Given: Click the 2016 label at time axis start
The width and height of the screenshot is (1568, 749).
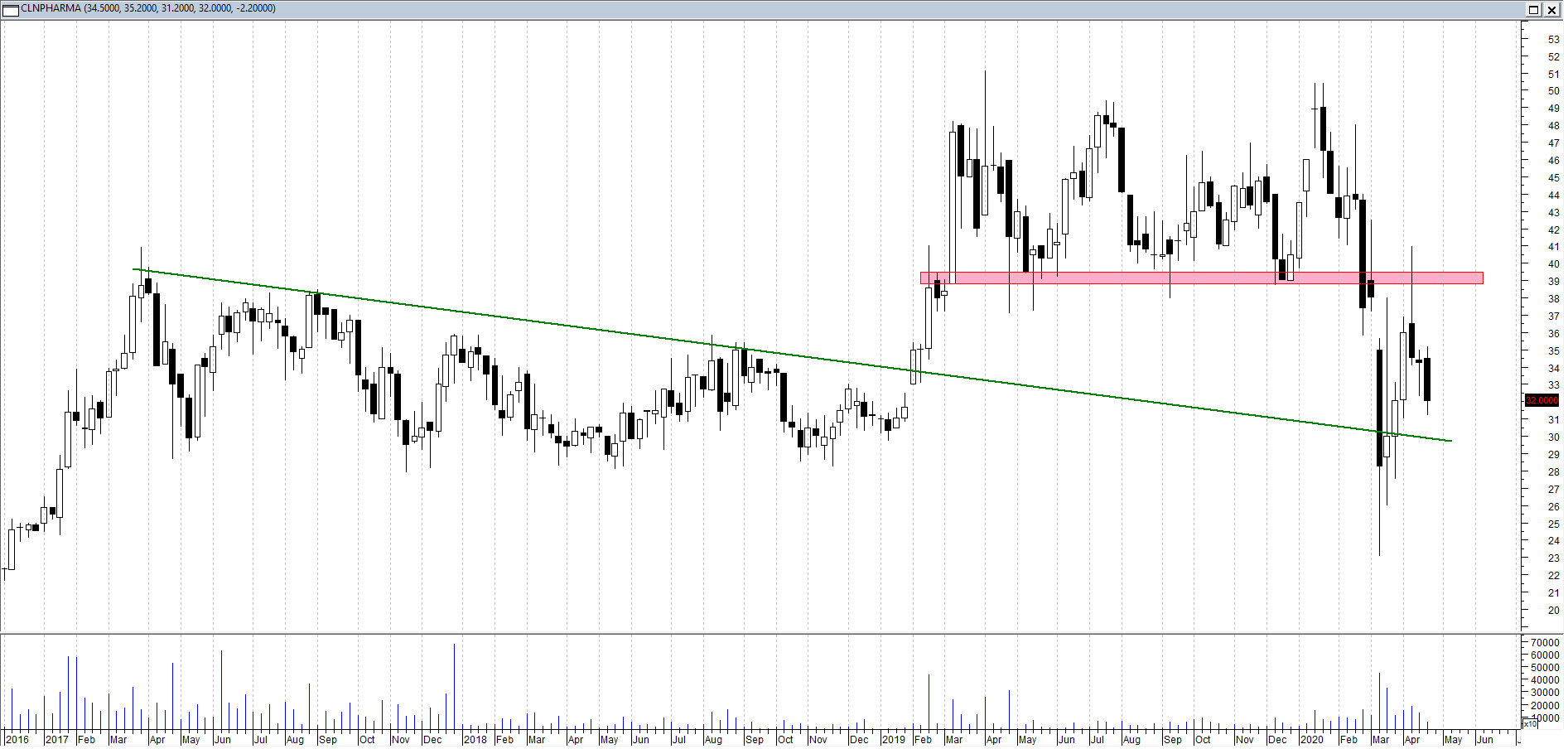Looking at the screenshot, I should [x=17, y=740].
